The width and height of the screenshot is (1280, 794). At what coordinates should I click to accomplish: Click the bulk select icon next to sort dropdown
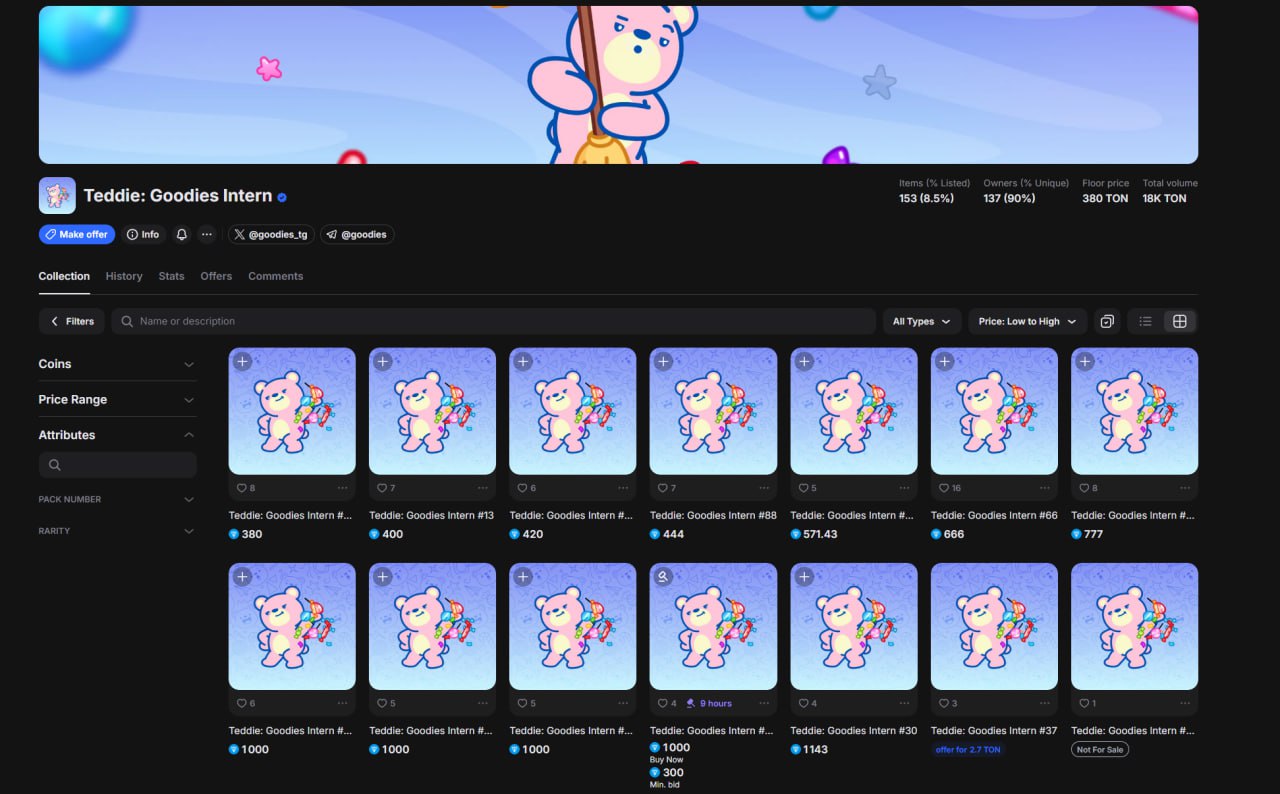tap(1107, 321)
